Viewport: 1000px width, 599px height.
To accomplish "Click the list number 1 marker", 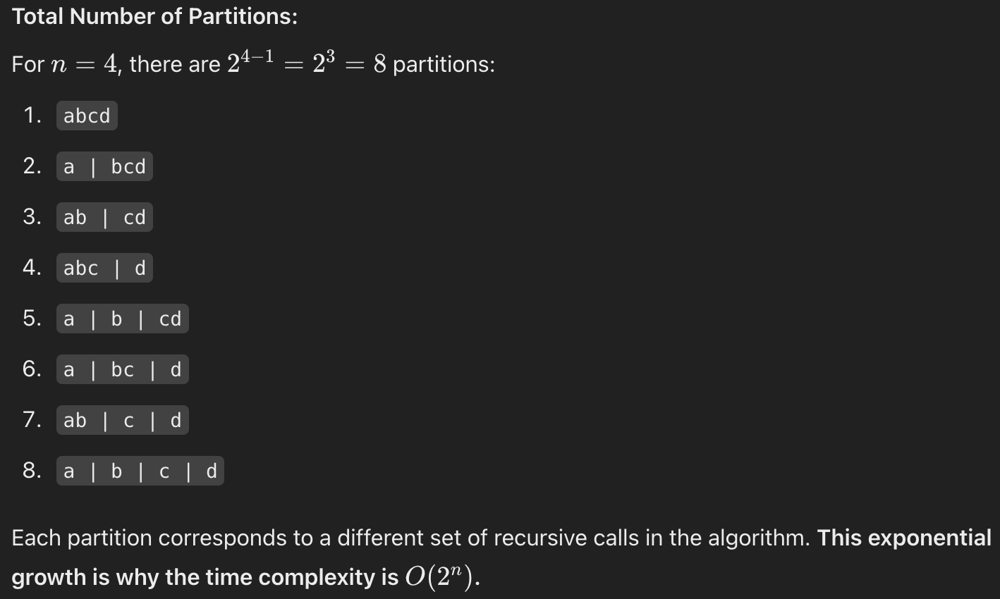I will point(32,116).
